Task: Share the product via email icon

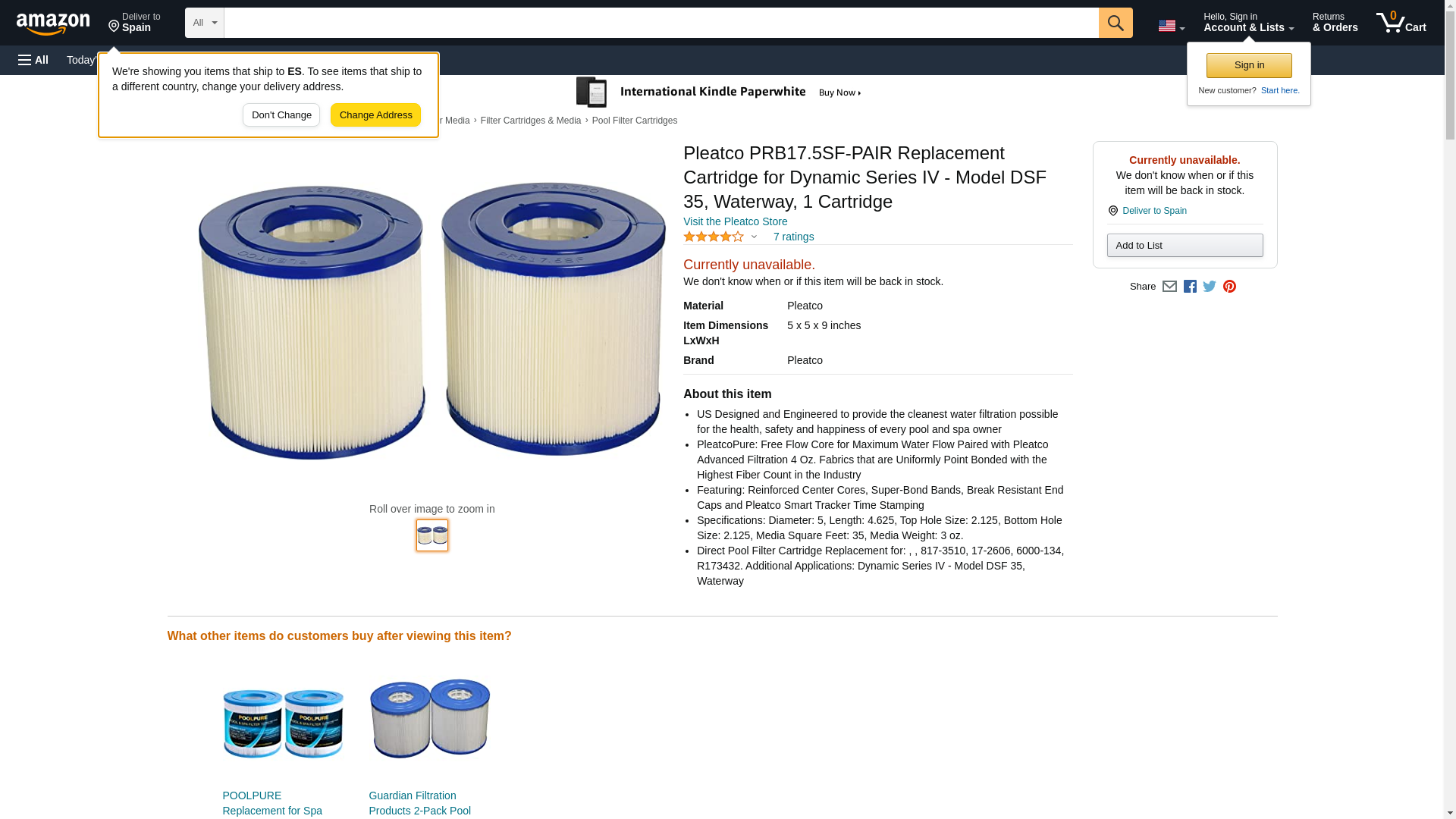Action: 1169,287
